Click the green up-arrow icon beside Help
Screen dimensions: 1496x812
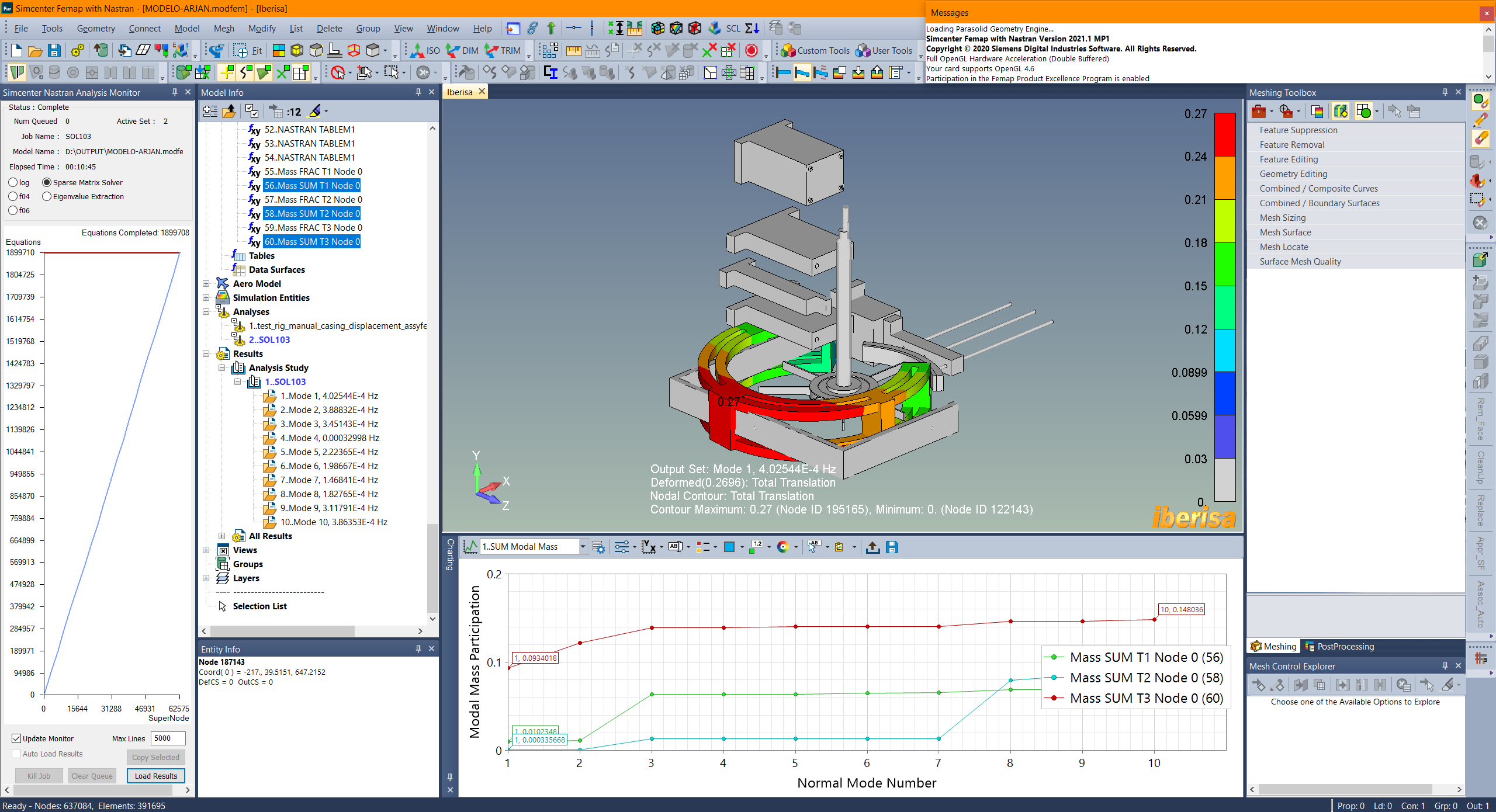tap(551, 28)
